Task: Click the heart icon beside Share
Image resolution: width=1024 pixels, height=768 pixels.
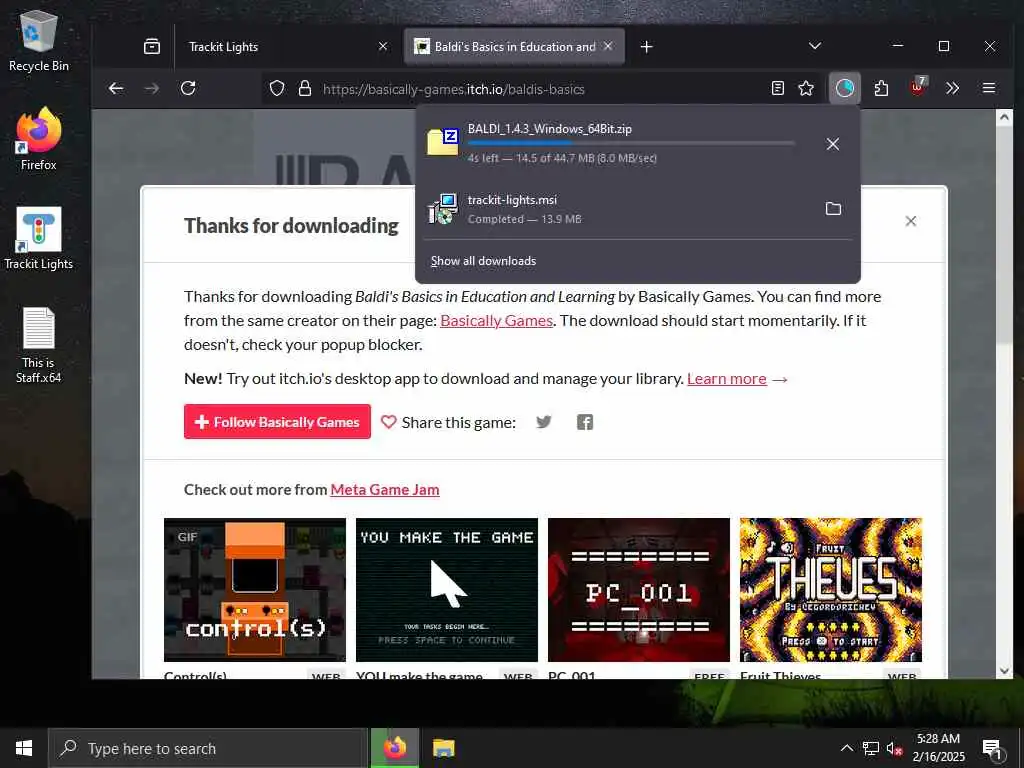Action: 389,422
